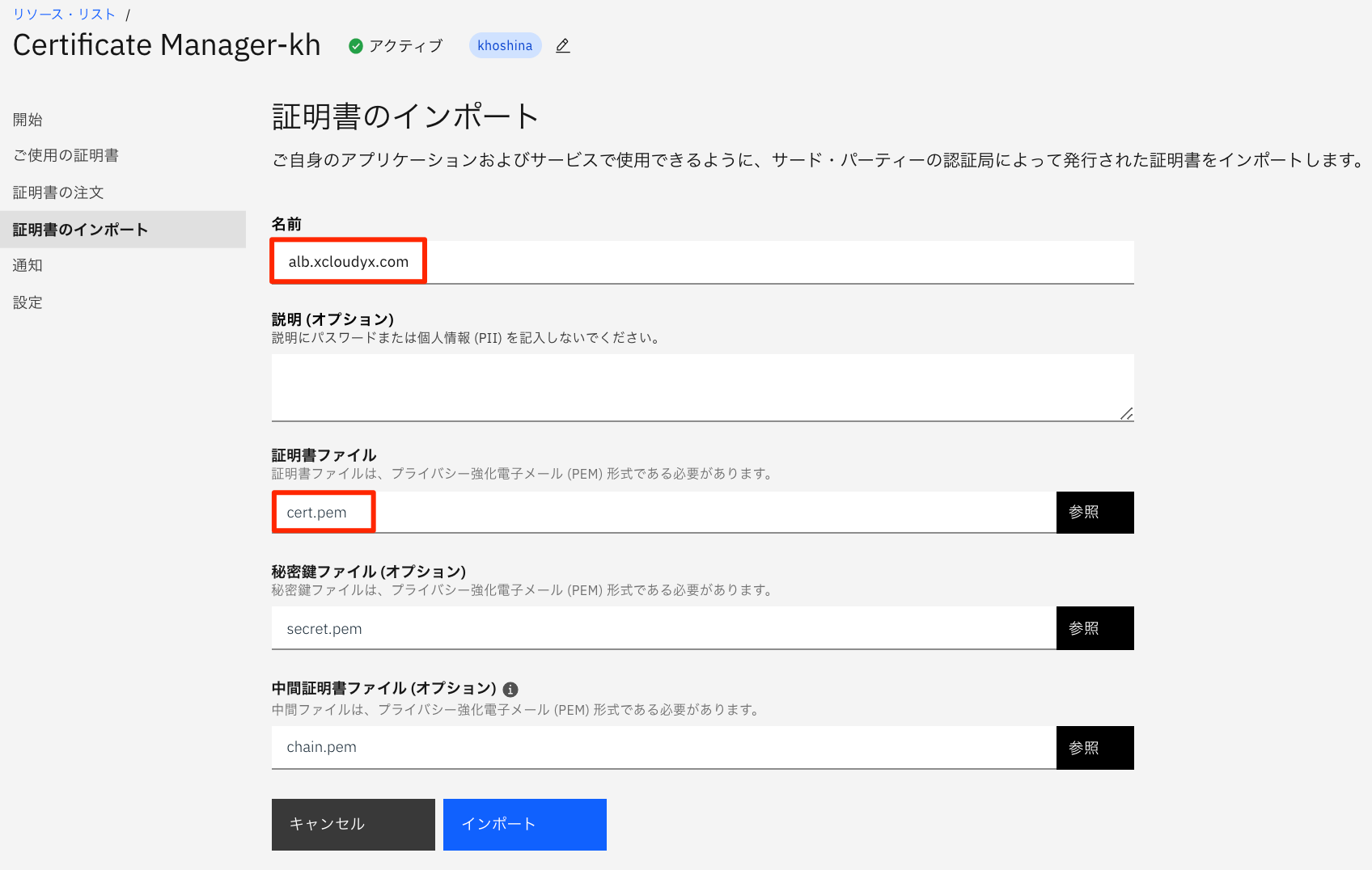Click the pencil icon to edit tags
Viewport: 1372px width, 870px height.
(561, 46)
